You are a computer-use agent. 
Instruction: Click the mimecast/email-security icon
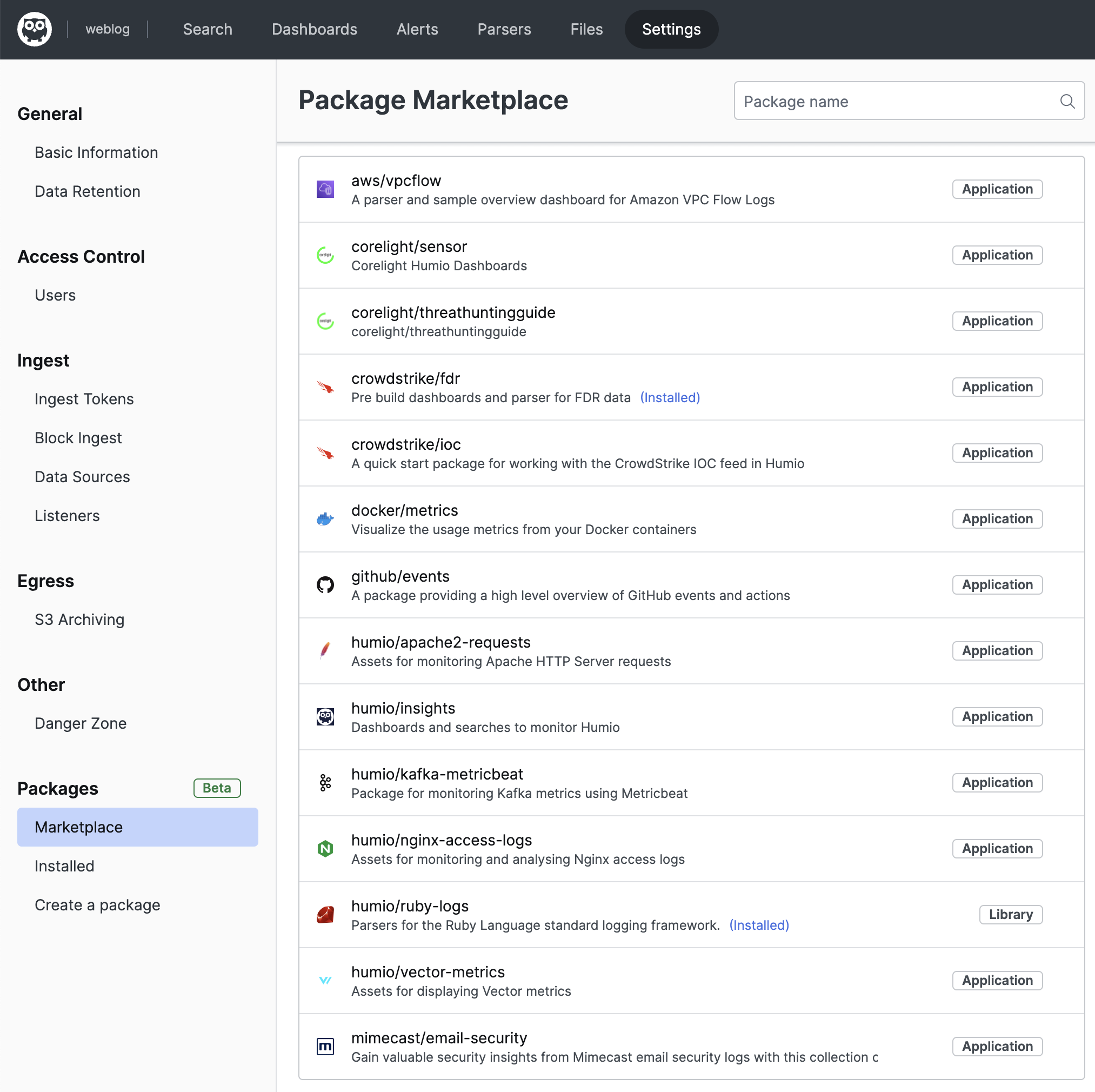tap(325, 1046)
